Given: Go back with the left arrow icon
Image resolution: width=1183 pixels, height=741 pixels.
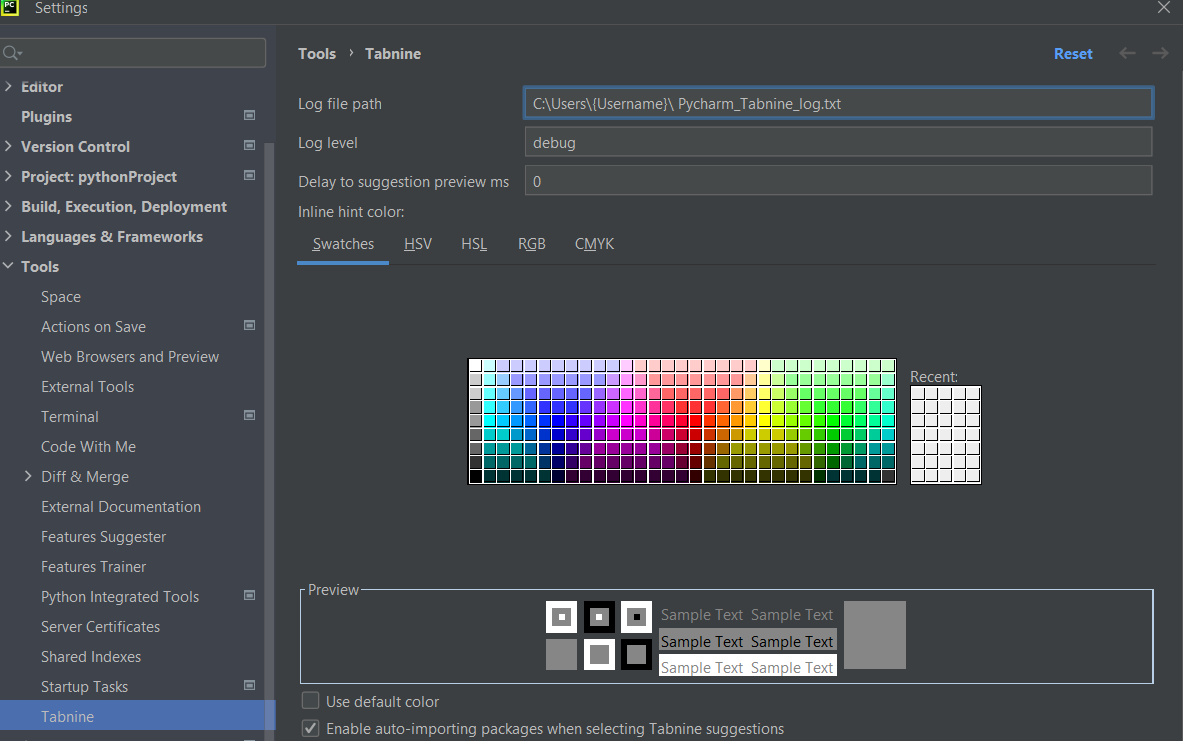Looking at the screenshot, I should pos(1127,53).
